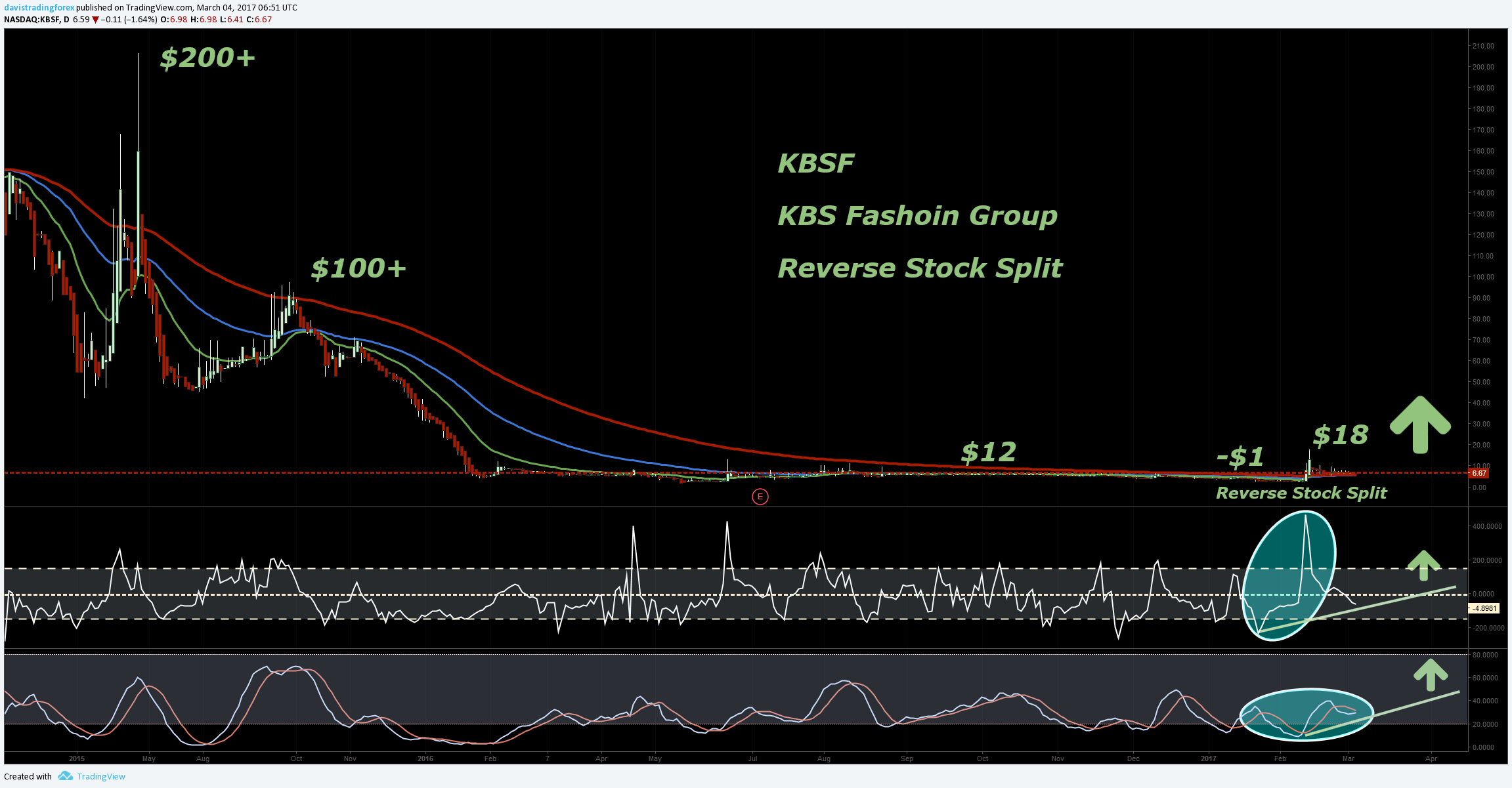
Task: Click the 2017 time axis label
Action: click(1208, 758)
